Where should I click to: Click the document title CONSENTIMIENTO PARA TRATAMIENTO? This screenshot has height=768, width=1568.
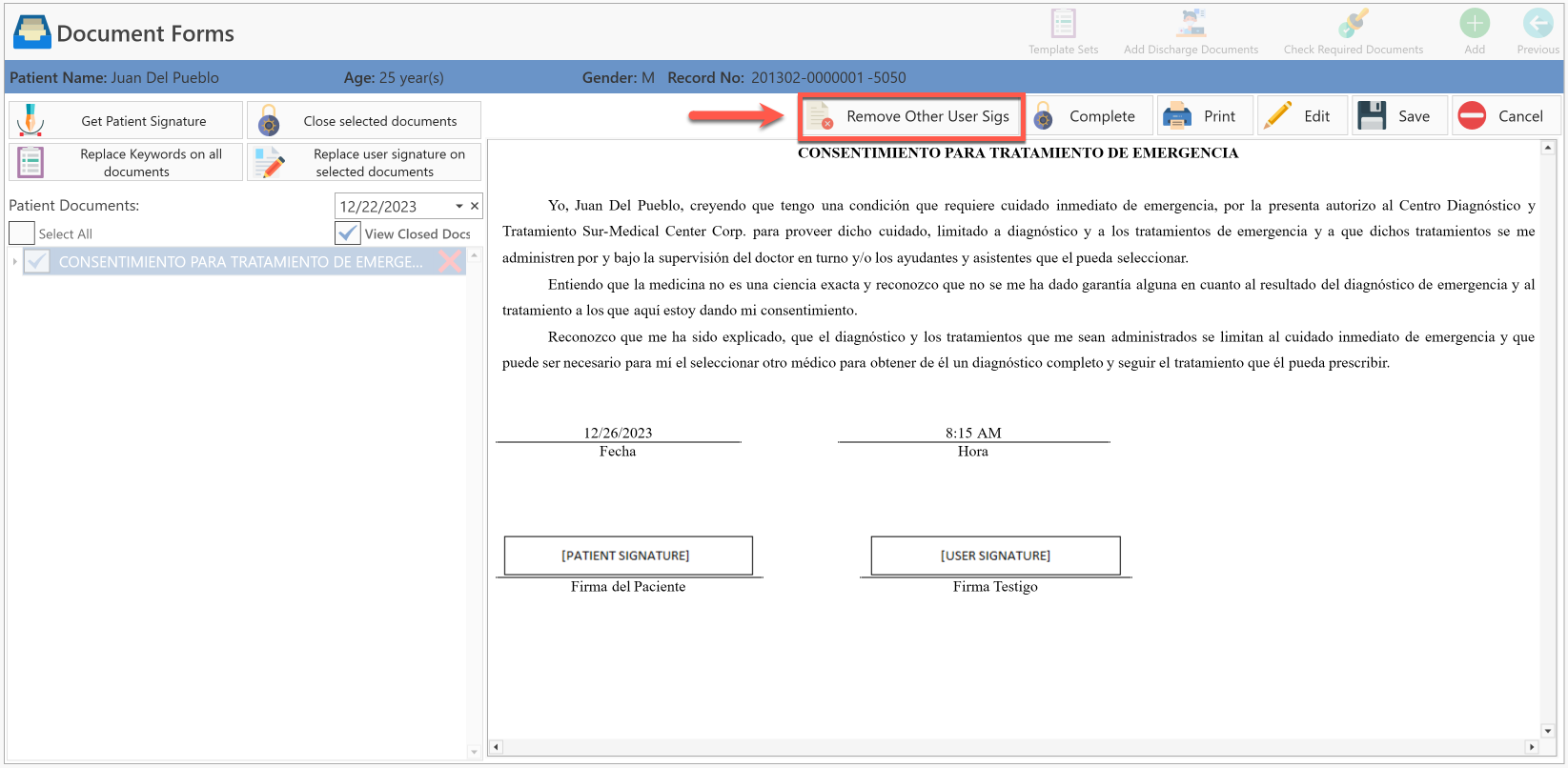tap(1018, 152)
